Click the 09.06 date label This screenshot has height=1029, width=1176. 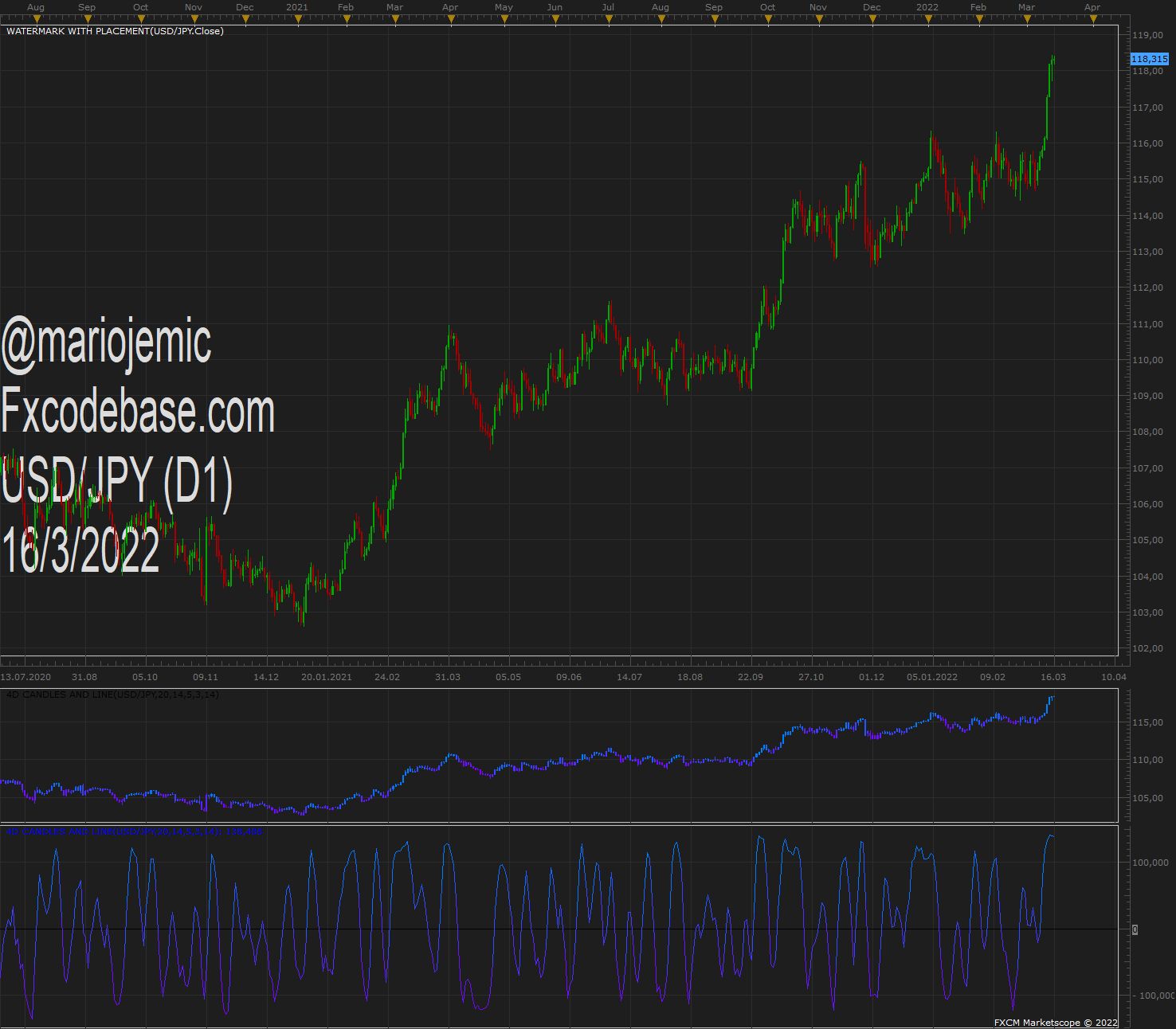pos(569,677)
